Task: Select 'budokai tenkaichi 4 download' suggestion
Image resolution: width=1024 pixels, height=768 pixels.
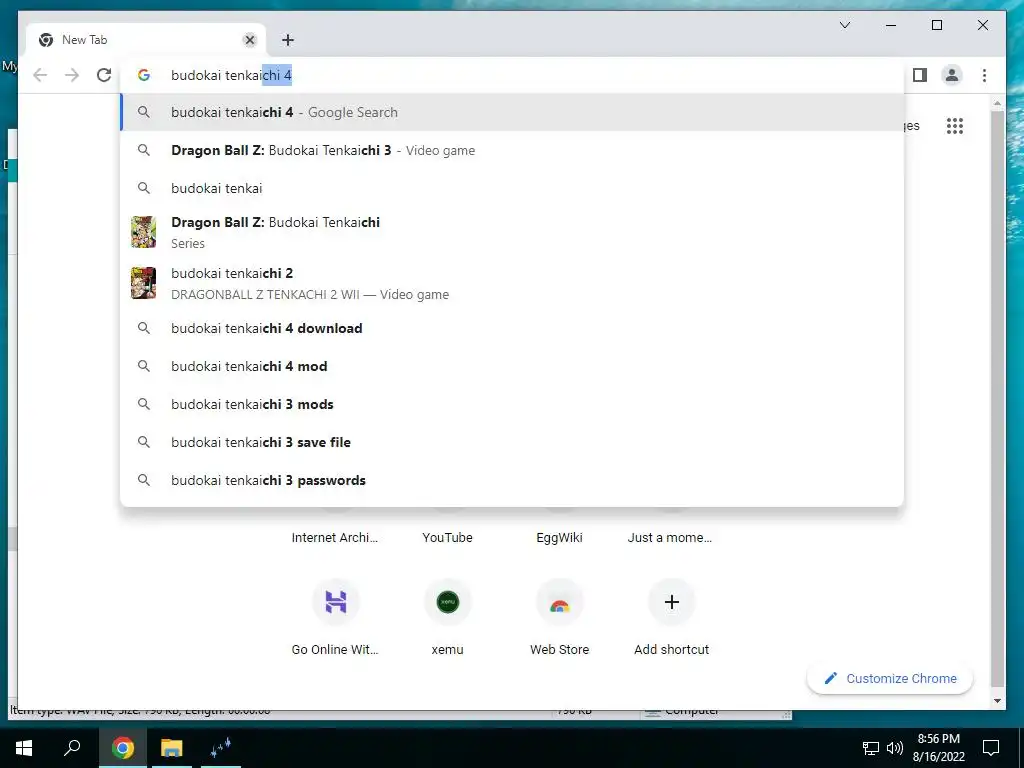Action: point(512,328)
